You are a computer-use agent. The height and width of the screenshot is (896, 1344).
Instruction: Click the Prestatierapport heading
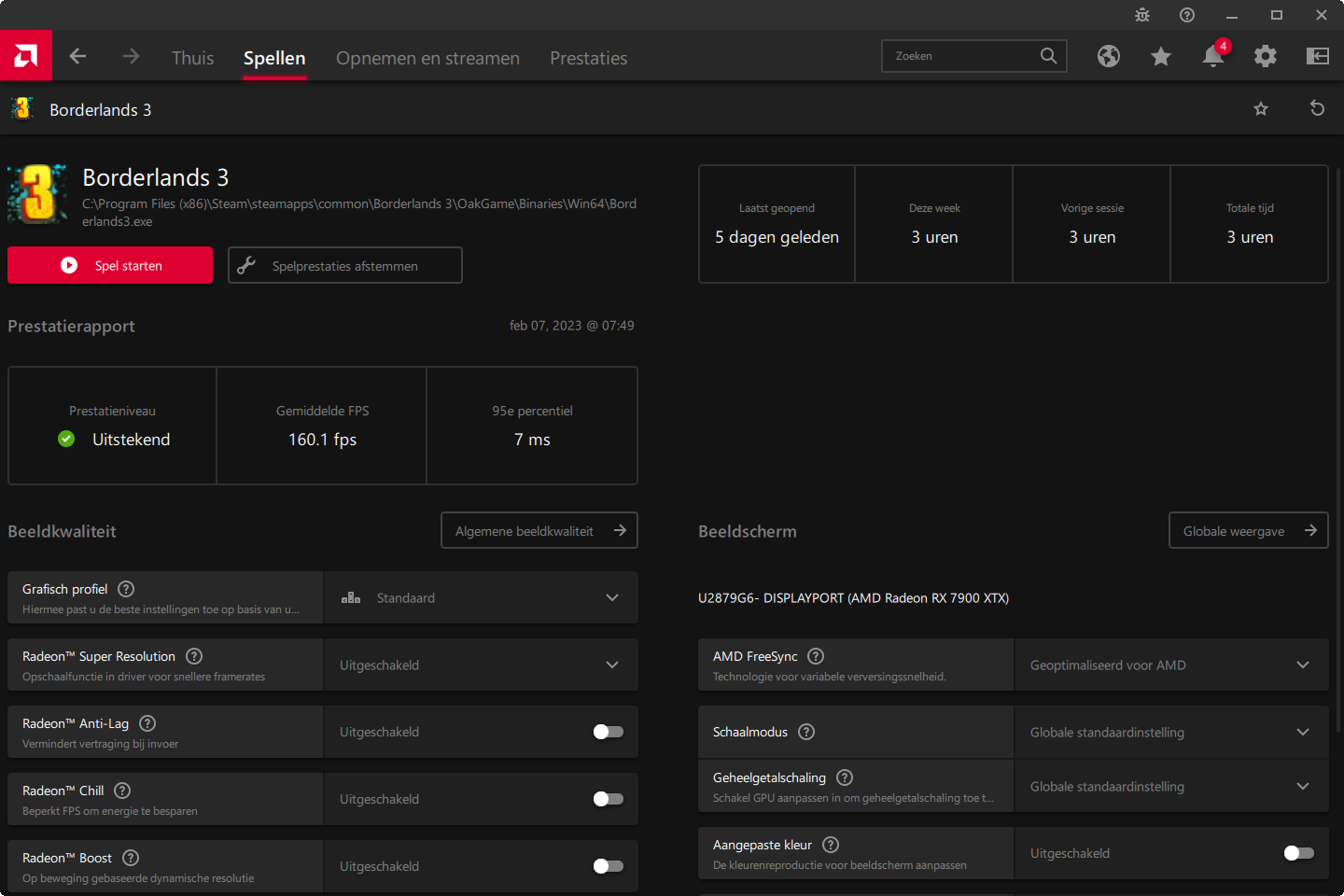tap(71, 327)
